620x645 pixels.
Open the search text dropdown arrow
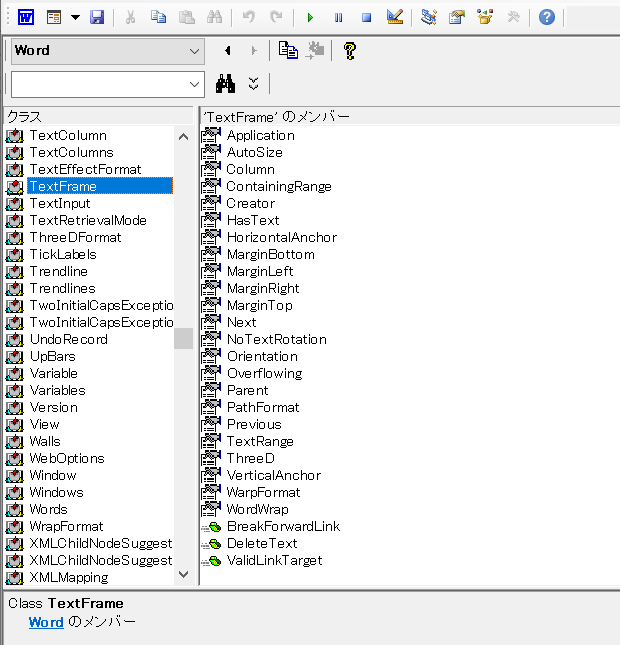click(x=195, y=85)
